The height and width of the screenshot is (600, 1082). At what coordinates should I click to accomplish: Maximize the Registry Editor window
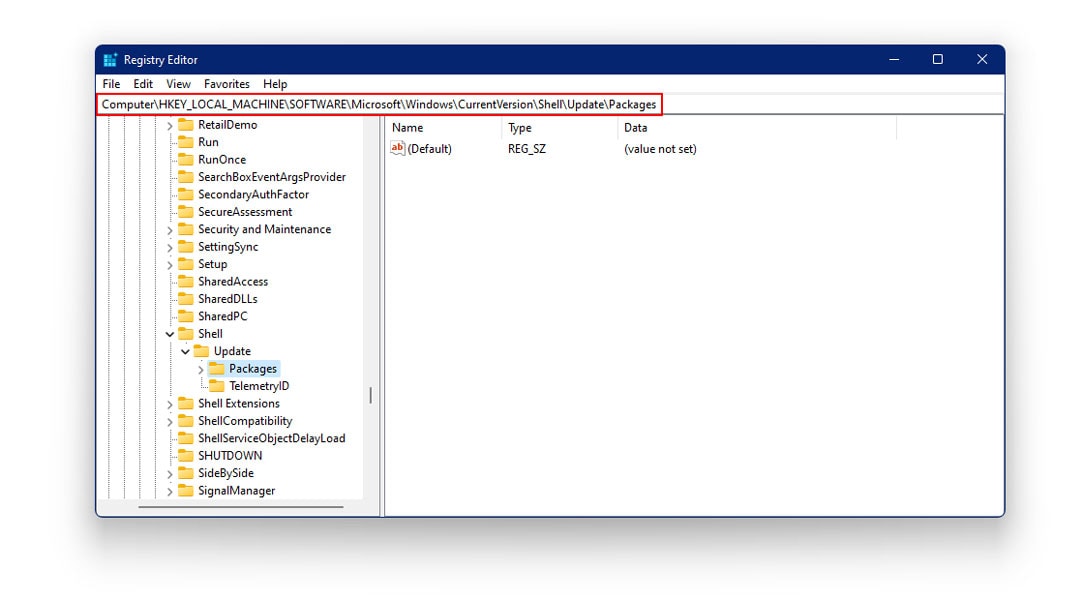(x=937, y=59)
